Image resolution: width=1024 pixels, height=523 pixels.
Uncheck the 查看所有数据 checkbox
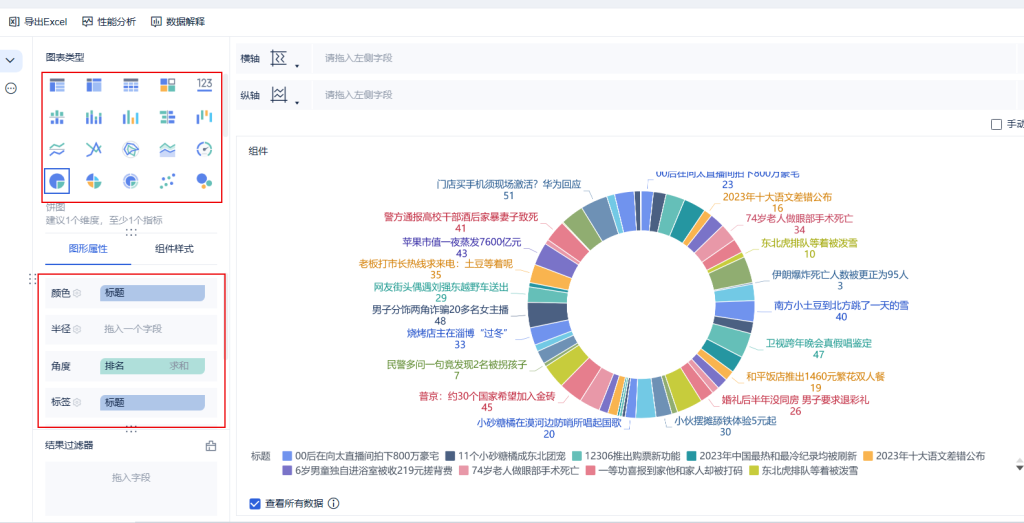255,503
